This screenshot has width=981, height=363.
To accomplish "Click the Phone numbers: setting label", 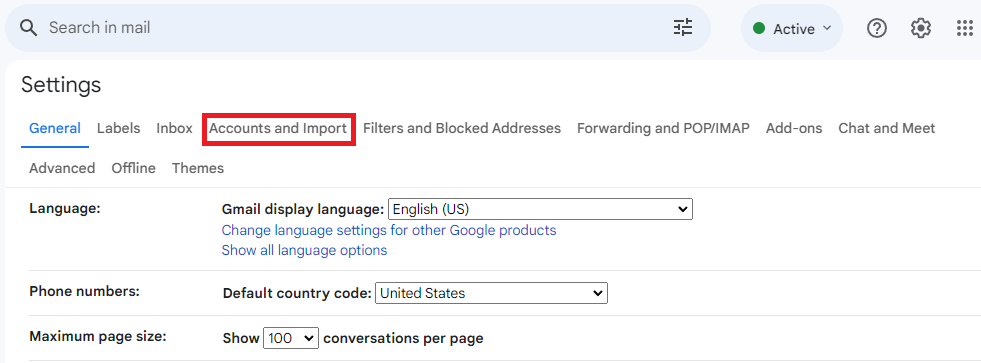I will [84, 291].
